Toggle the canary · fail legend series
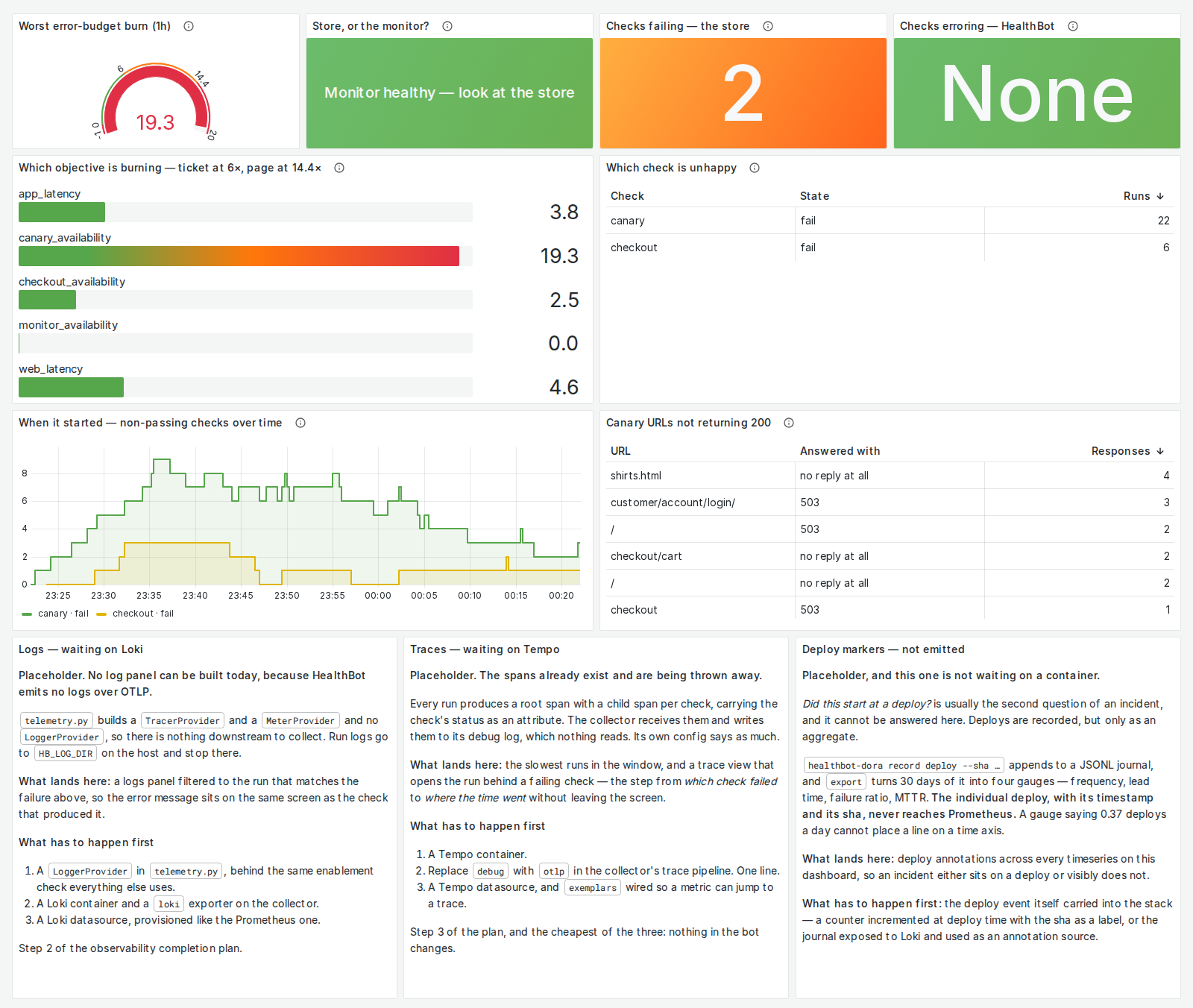This screenshot has width=1193, height=1008. (63, 614)
